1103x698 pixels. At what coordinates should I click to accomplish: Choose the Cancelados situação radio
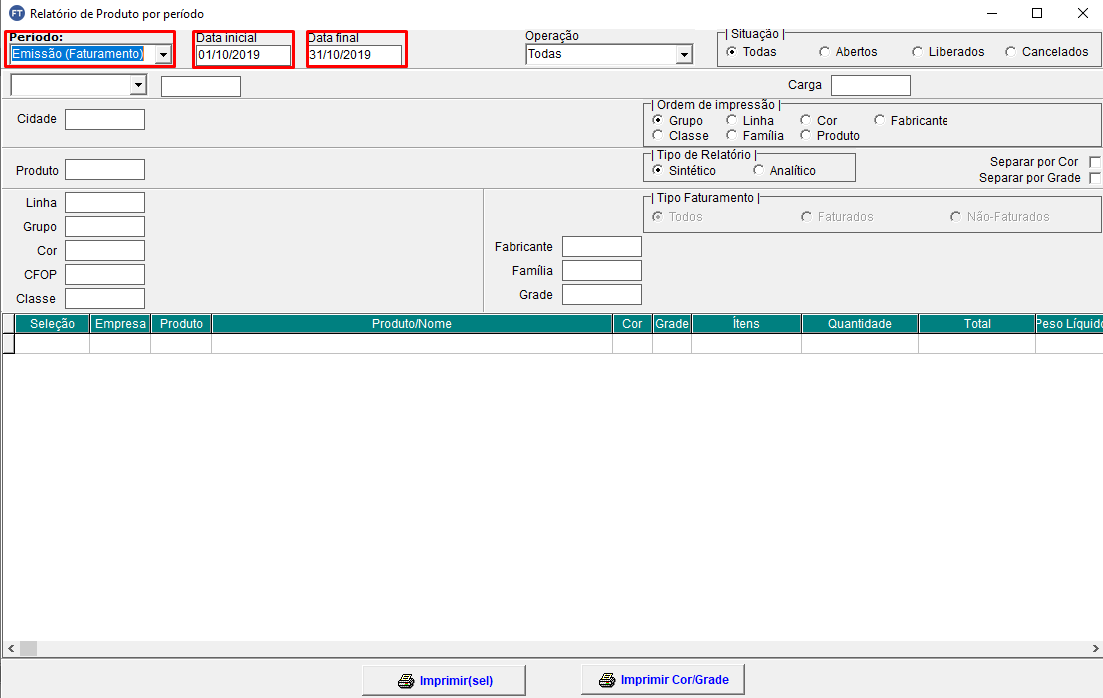1010,51
